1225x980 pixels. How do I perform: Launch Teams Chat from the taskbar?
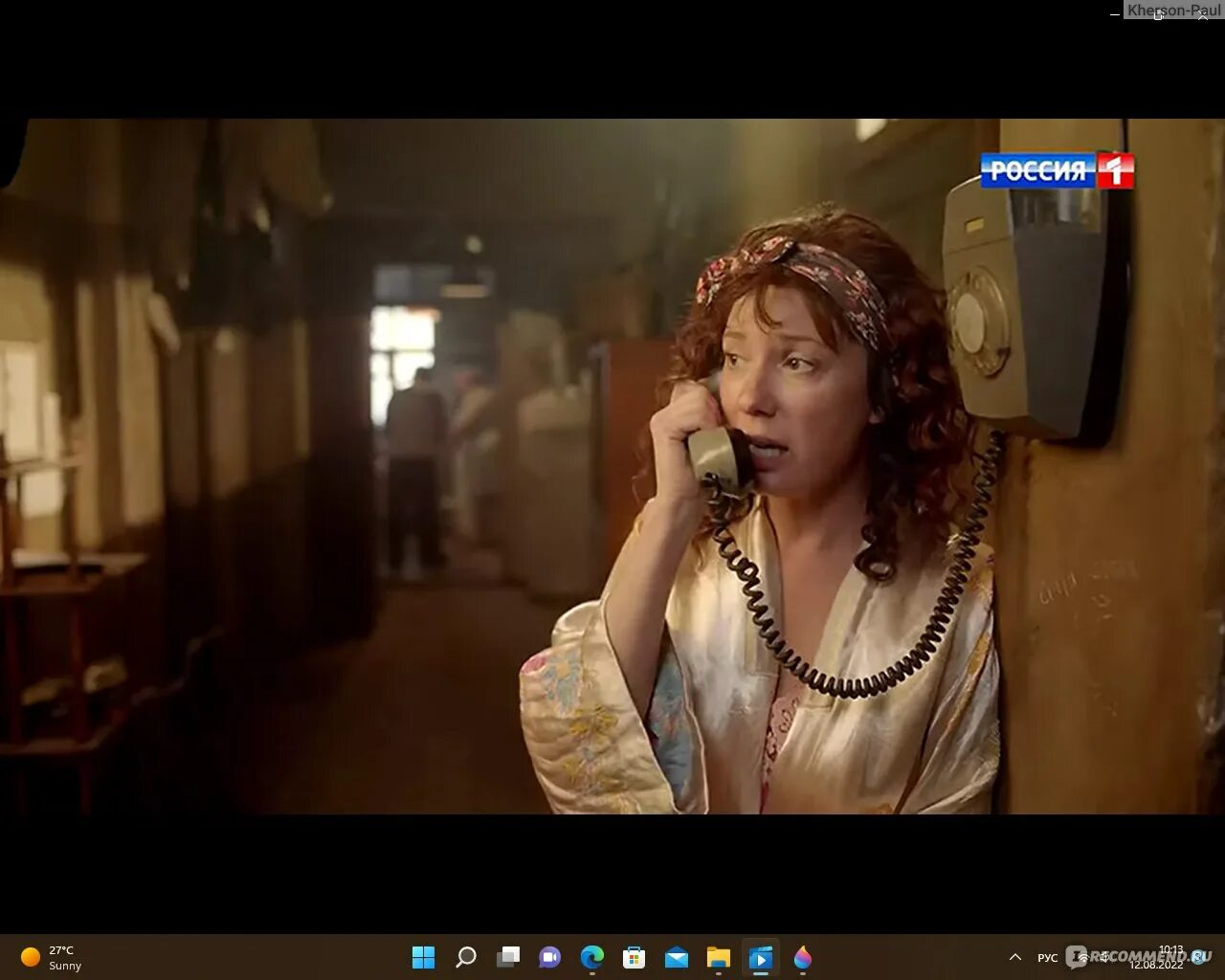[549, 957]
